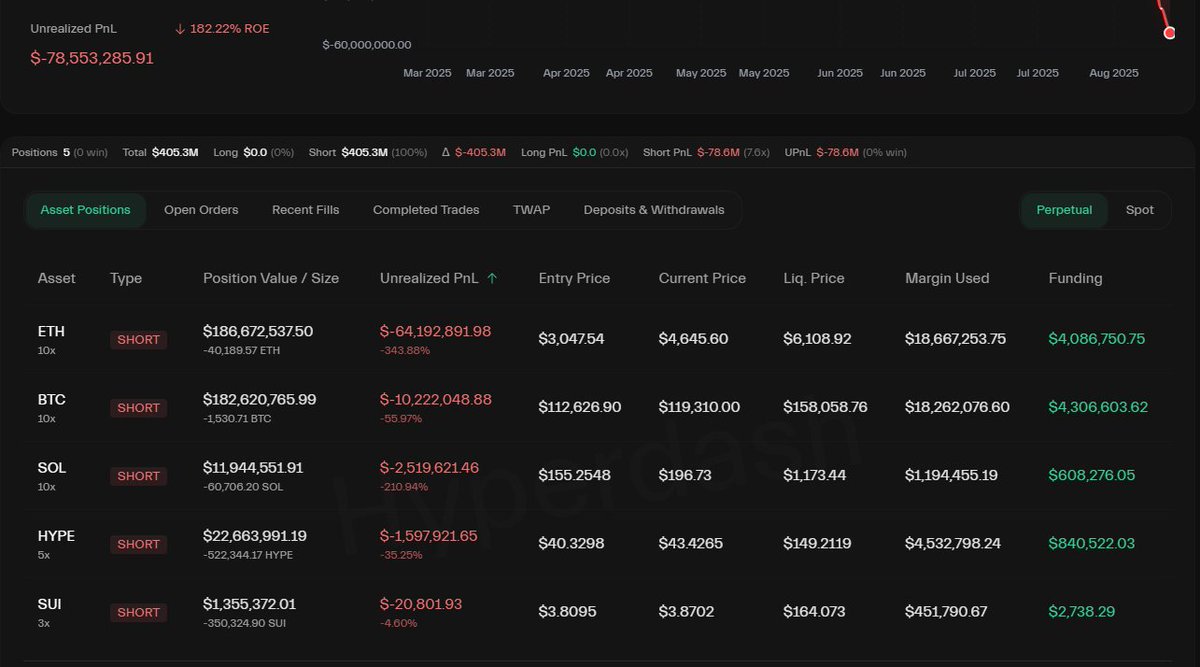Select the Perpetual market toggle

1064,210
